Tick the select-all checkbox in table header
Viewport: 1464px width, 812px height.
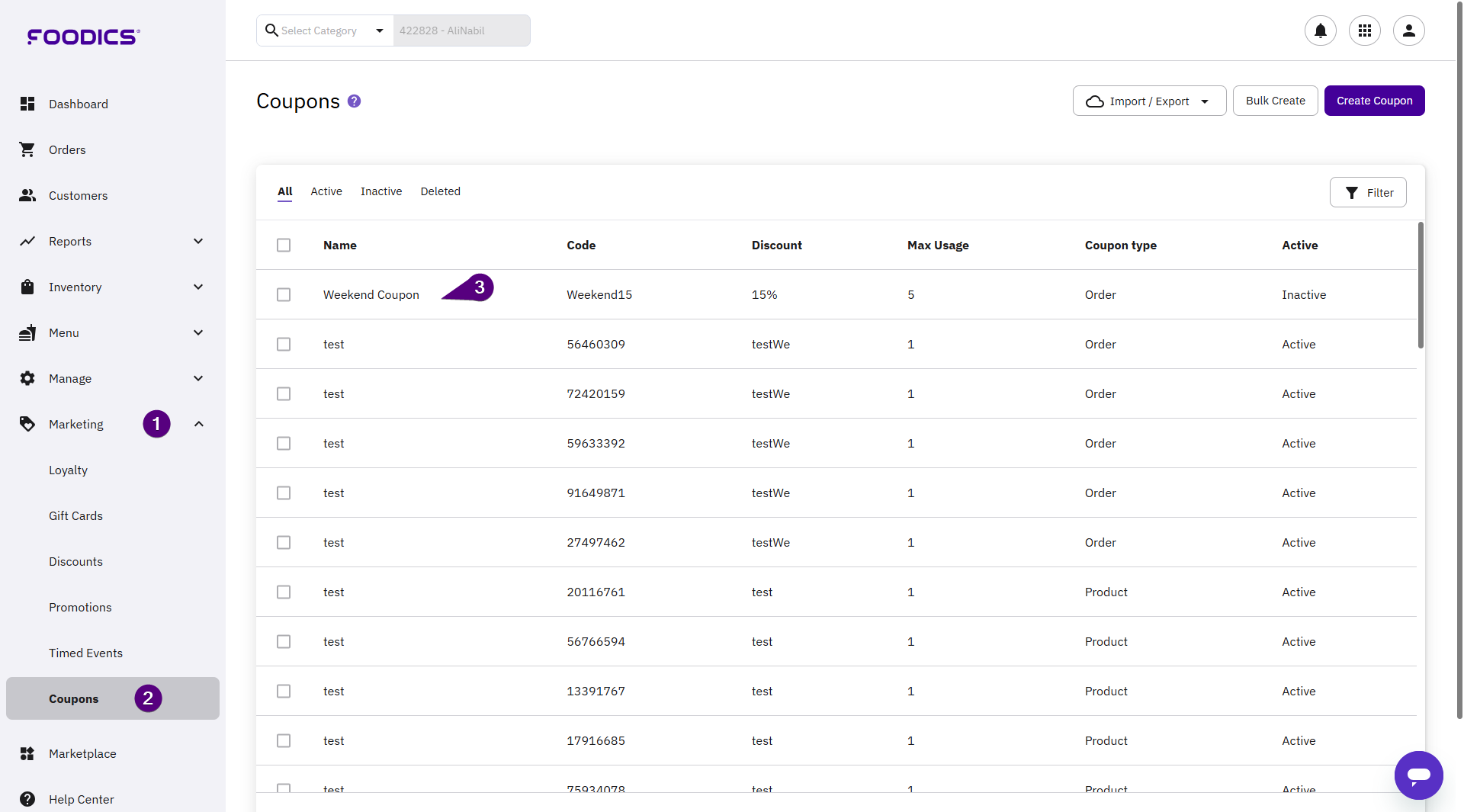click(284, 245)
